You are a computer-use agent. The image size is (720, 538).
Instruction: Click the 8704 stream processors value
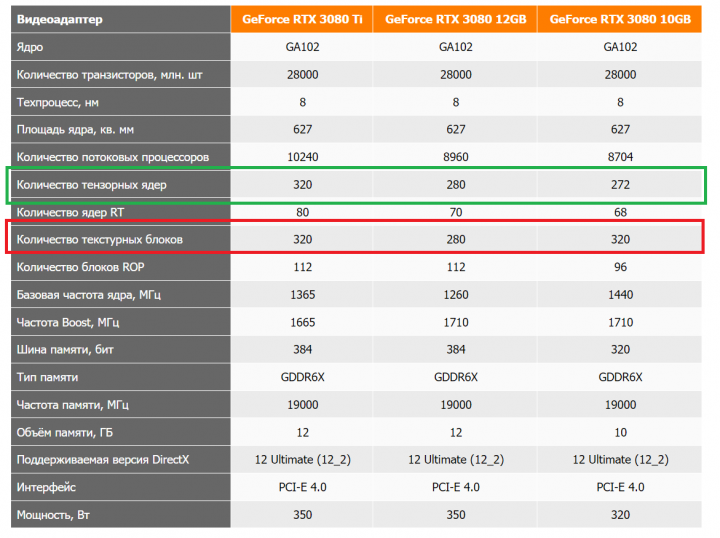pyautogui.click(x=620, y=157)
